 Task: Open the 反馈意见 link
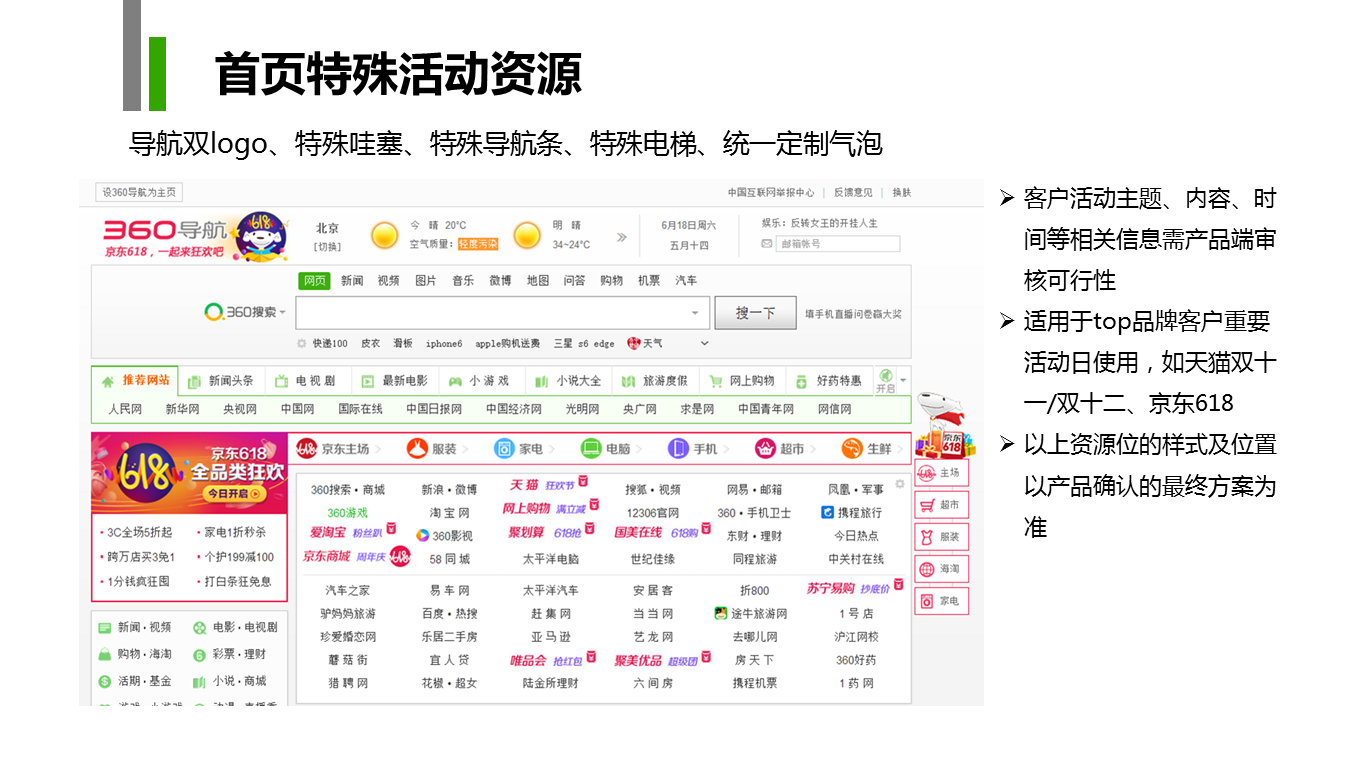[x=853, y=193]
